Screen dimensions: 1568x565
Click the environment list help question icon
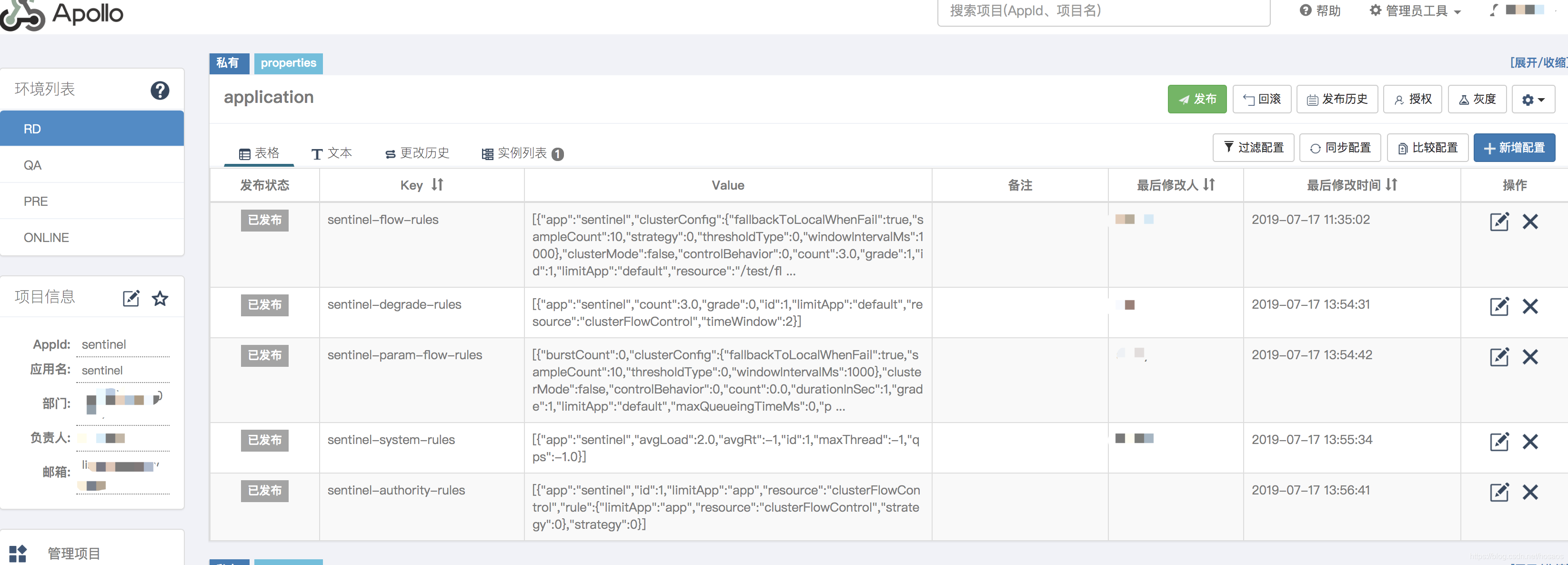tap(160, 90)
